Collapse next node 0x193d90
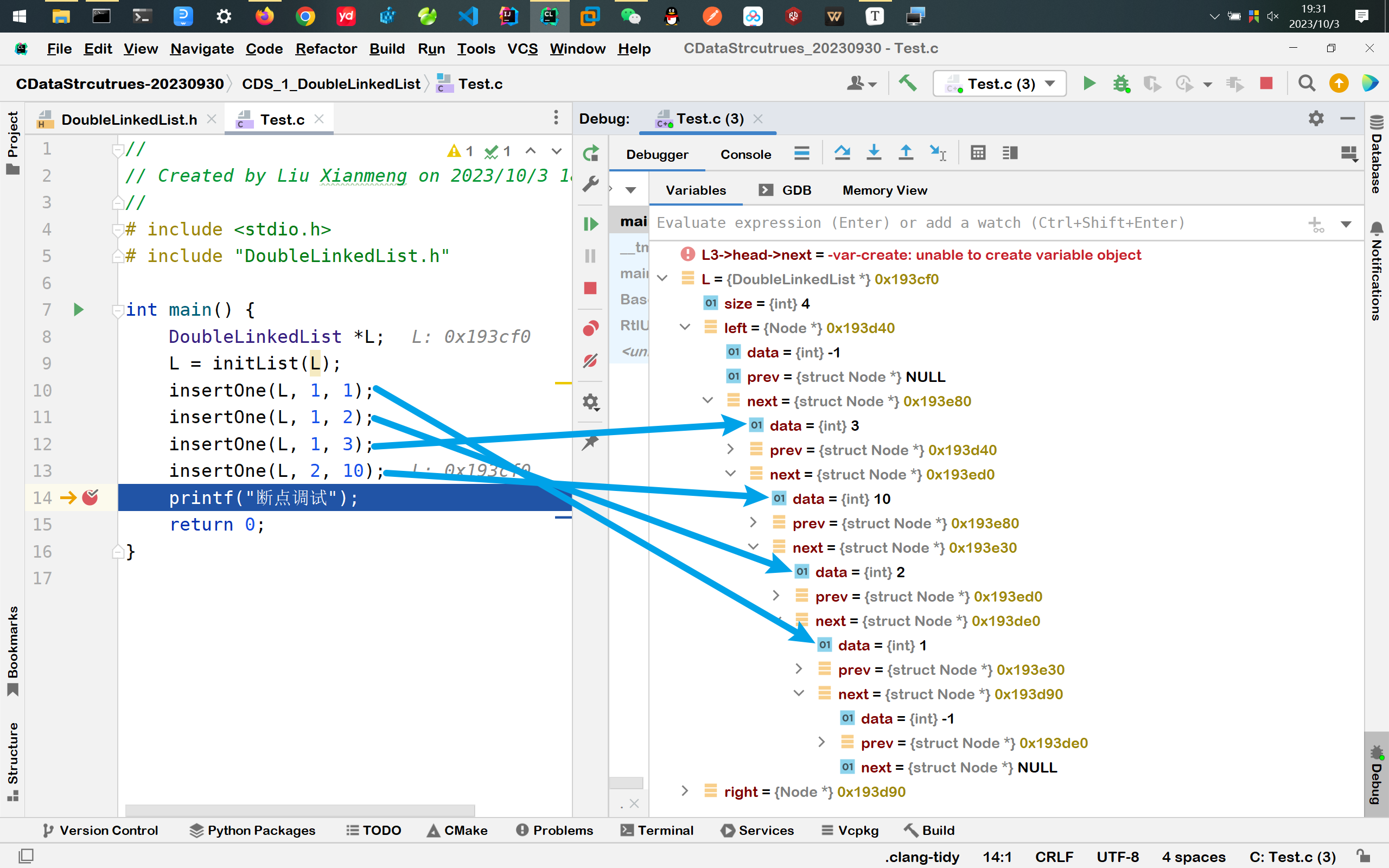 [x=799, y=693]
